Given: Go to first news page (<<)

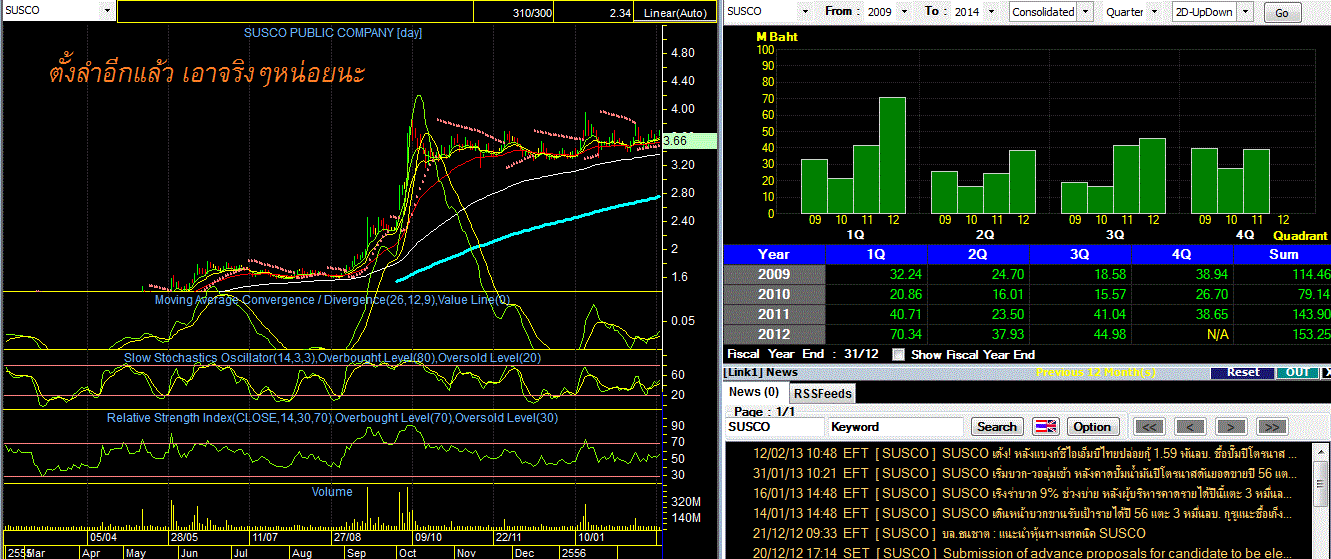Looking at the screenshot, I should click(x=1150, y=426).
